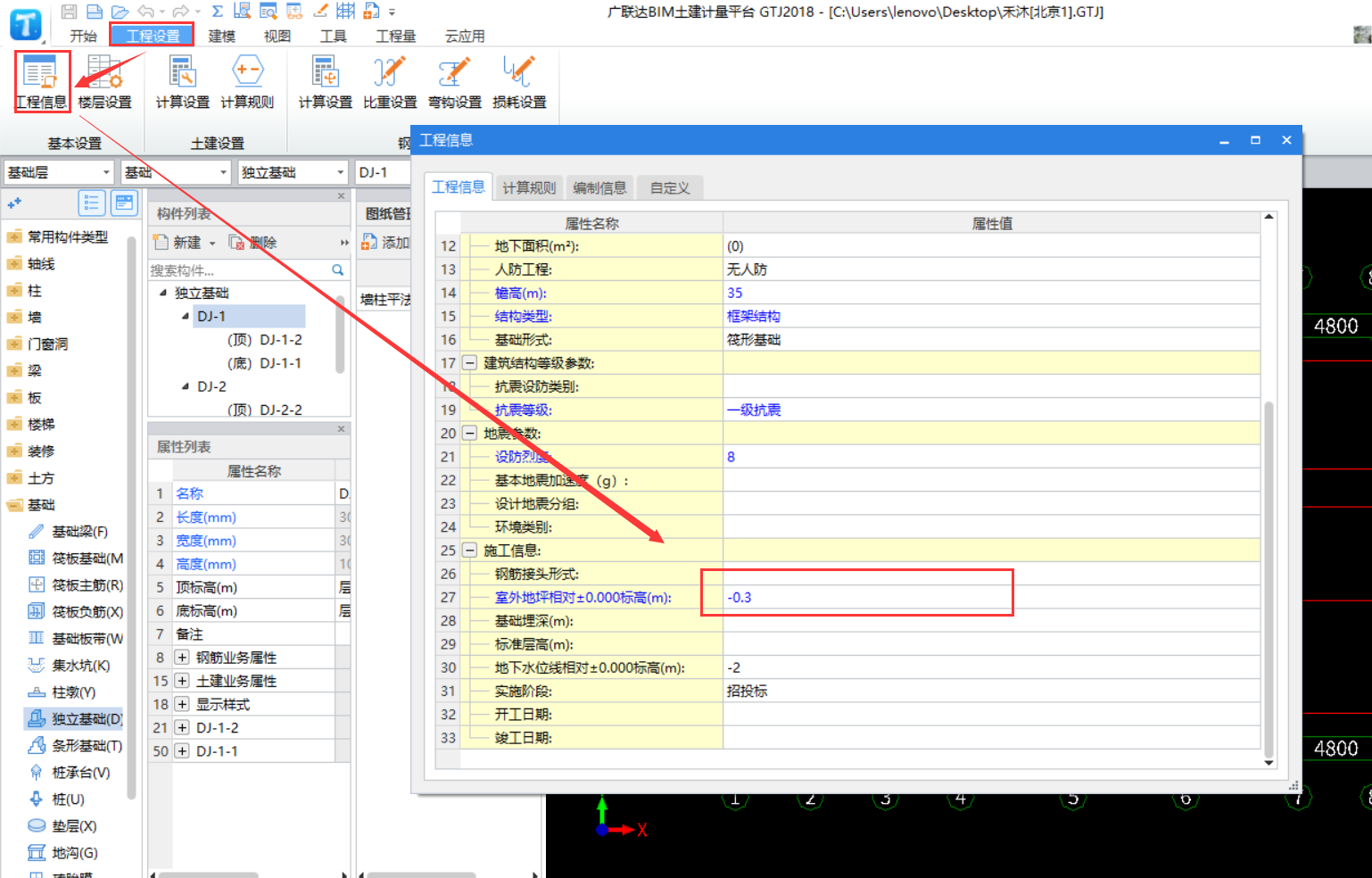Click the sigma summary calculate icon
The width and height of the screenshot is (1372, 878).
point(217,12)
